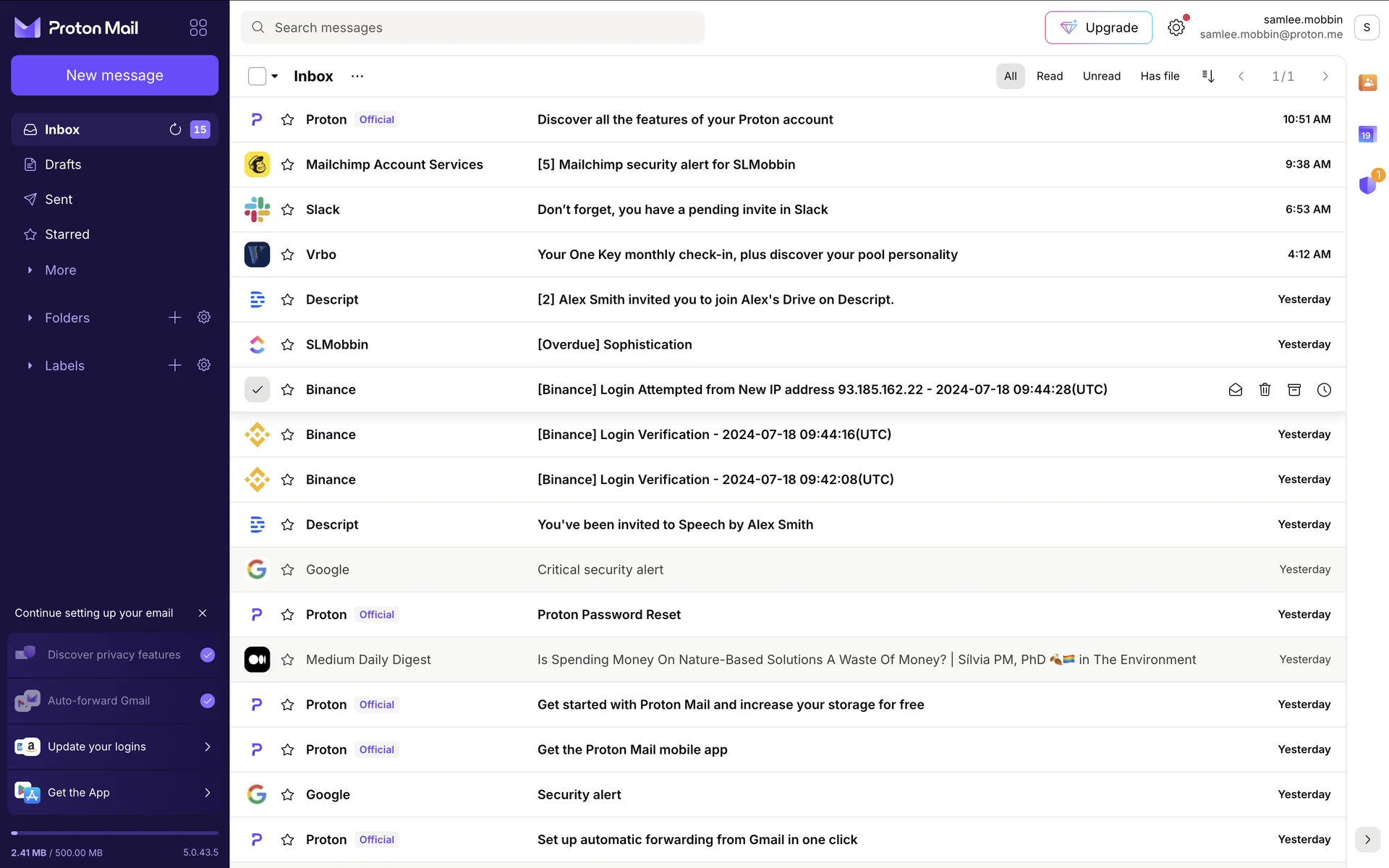Viewport: 1389px width, 868px height.
Task: Archive the hovered Binance login email
Action: (x=1294, y=390)
